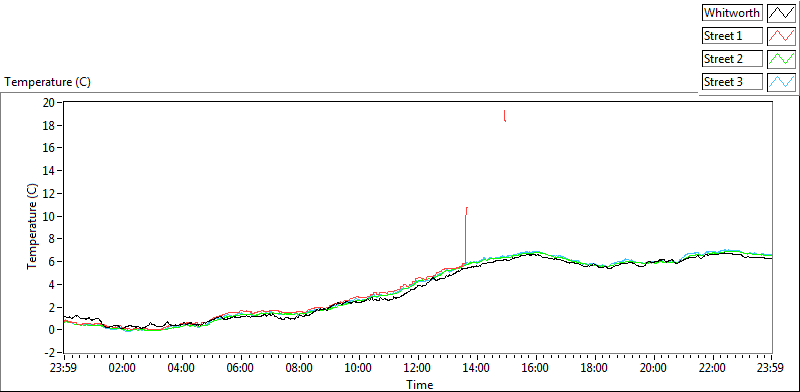Select the Street 2 legend label

pos(732,59)
